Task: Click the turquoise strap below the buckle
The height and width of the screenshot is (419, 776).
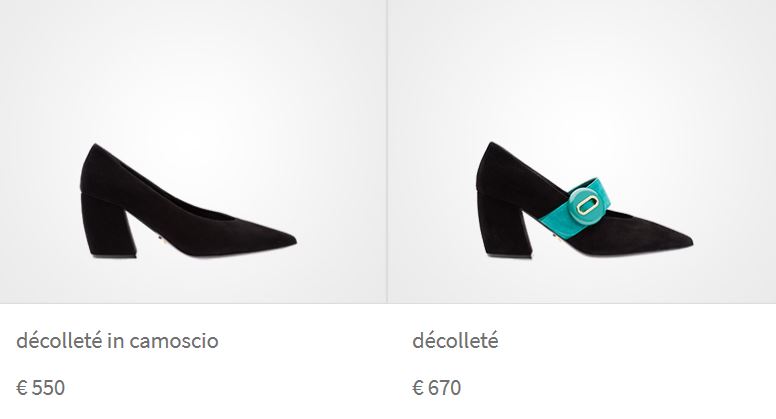Action: (550, 222)
